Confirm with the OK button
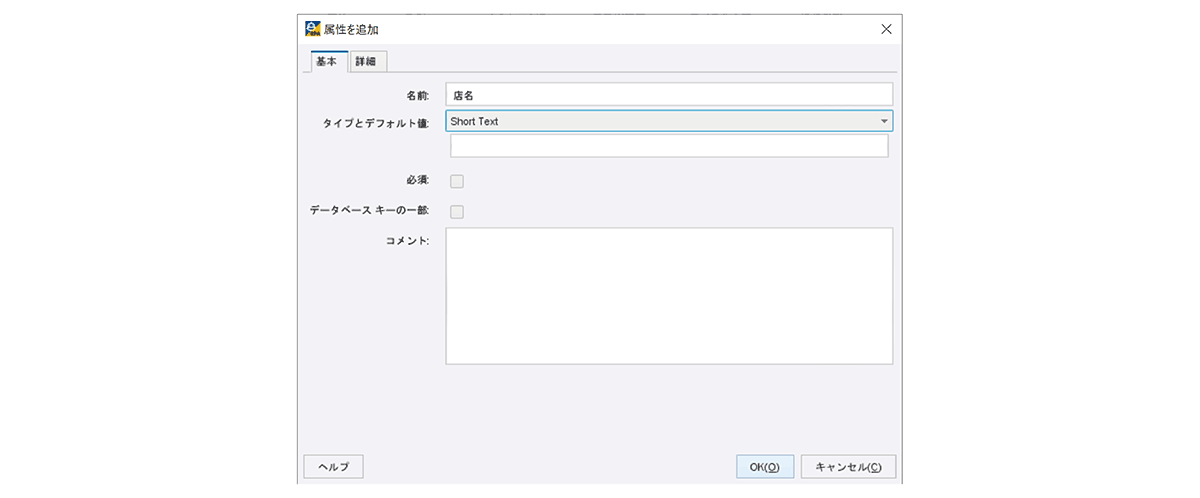 pyautogui.click(x=765, y=467)
